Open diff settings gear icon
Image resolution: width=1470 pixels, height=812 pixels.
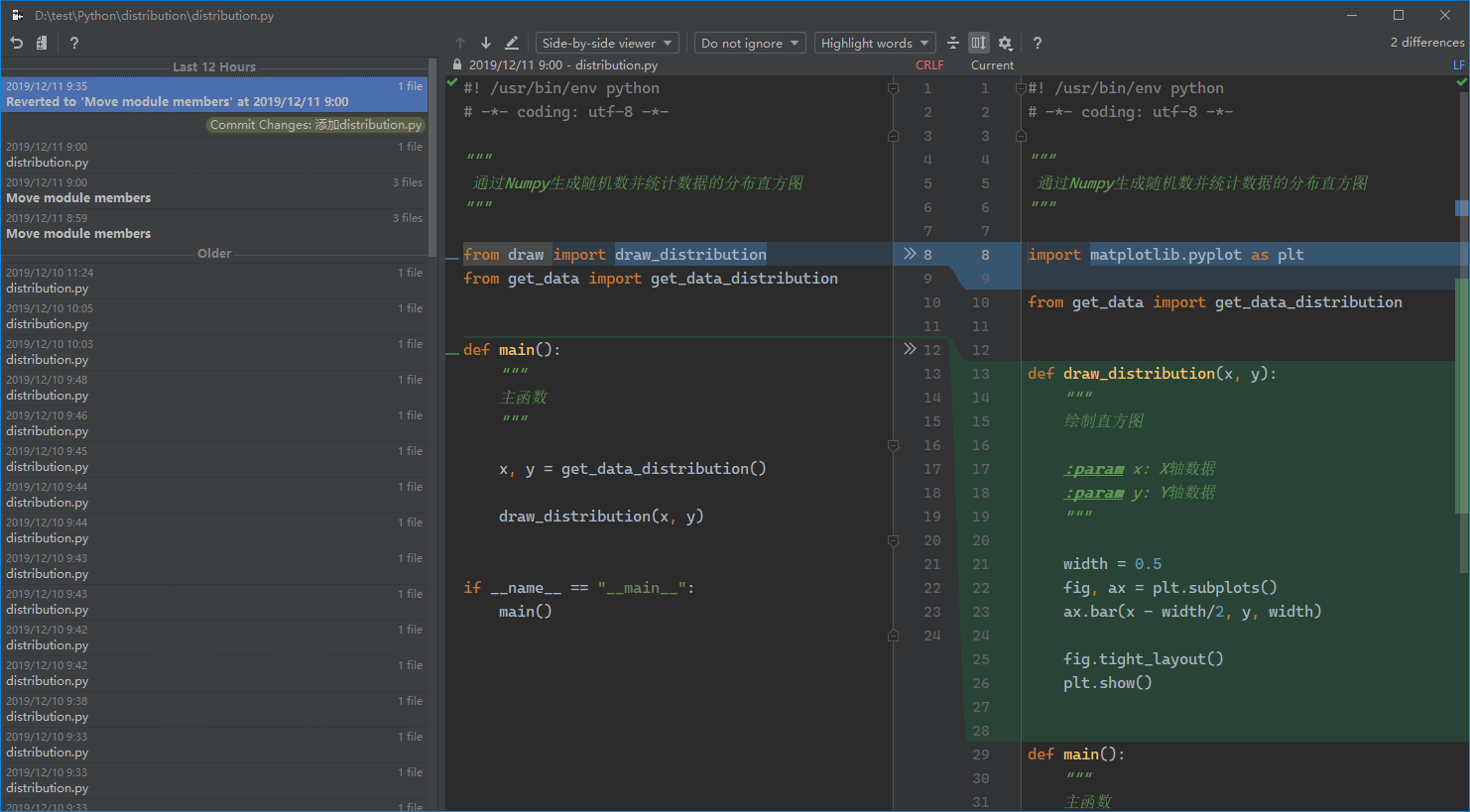tap(1005, 43)
